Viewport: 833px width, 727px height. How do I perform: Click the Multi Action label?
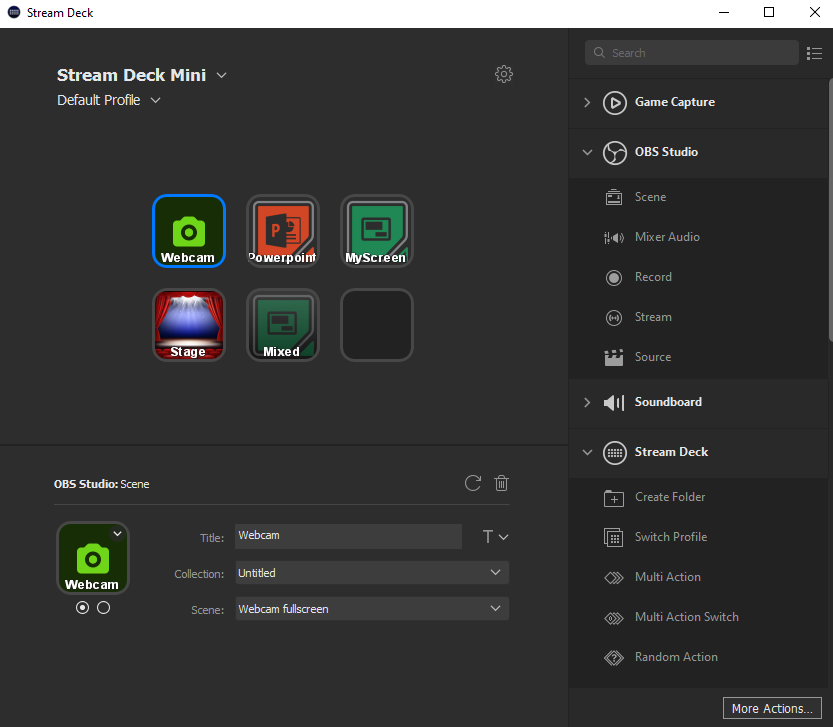668,577
